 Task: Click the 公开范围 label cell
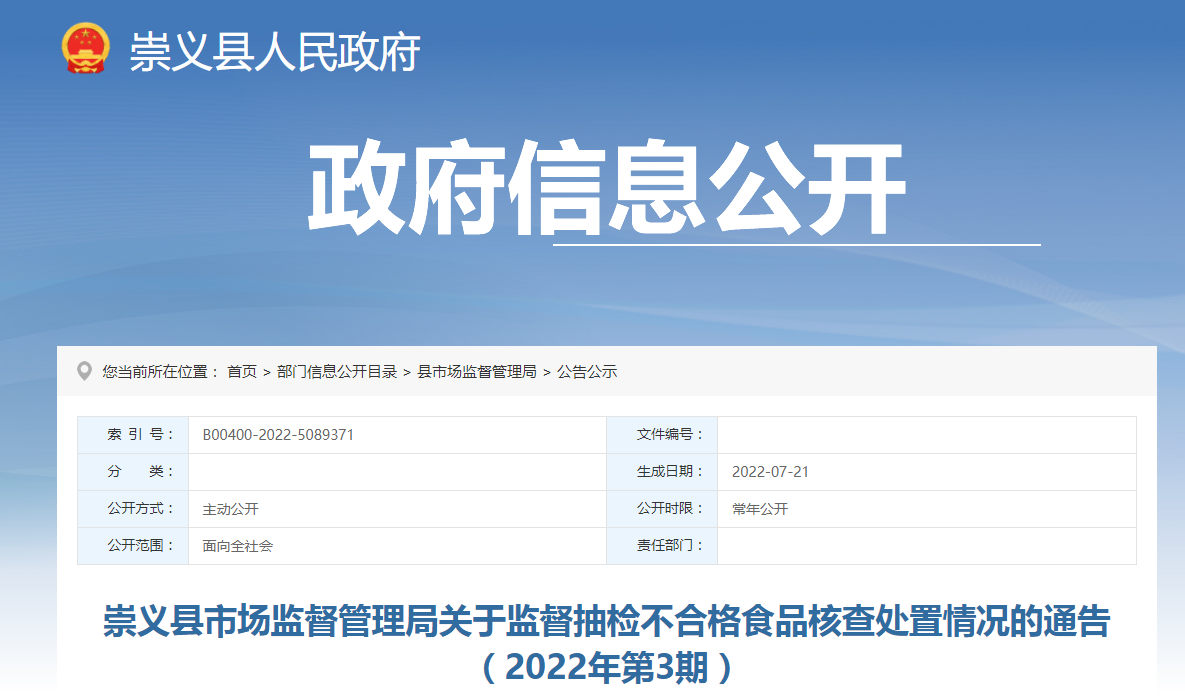[x=133, y=546]
